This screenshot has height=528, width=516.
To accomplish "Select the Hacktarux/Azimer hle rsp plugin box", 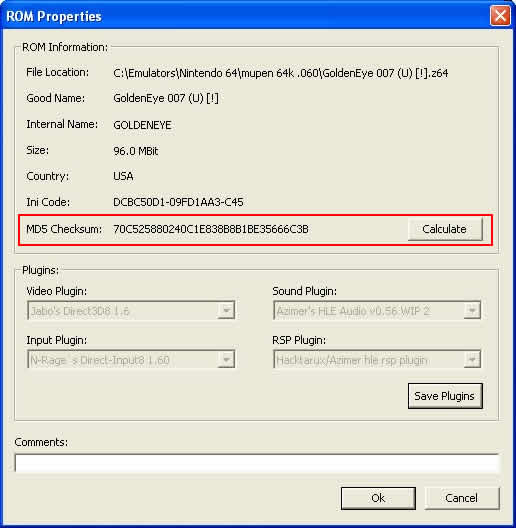I will click(377, 359).
